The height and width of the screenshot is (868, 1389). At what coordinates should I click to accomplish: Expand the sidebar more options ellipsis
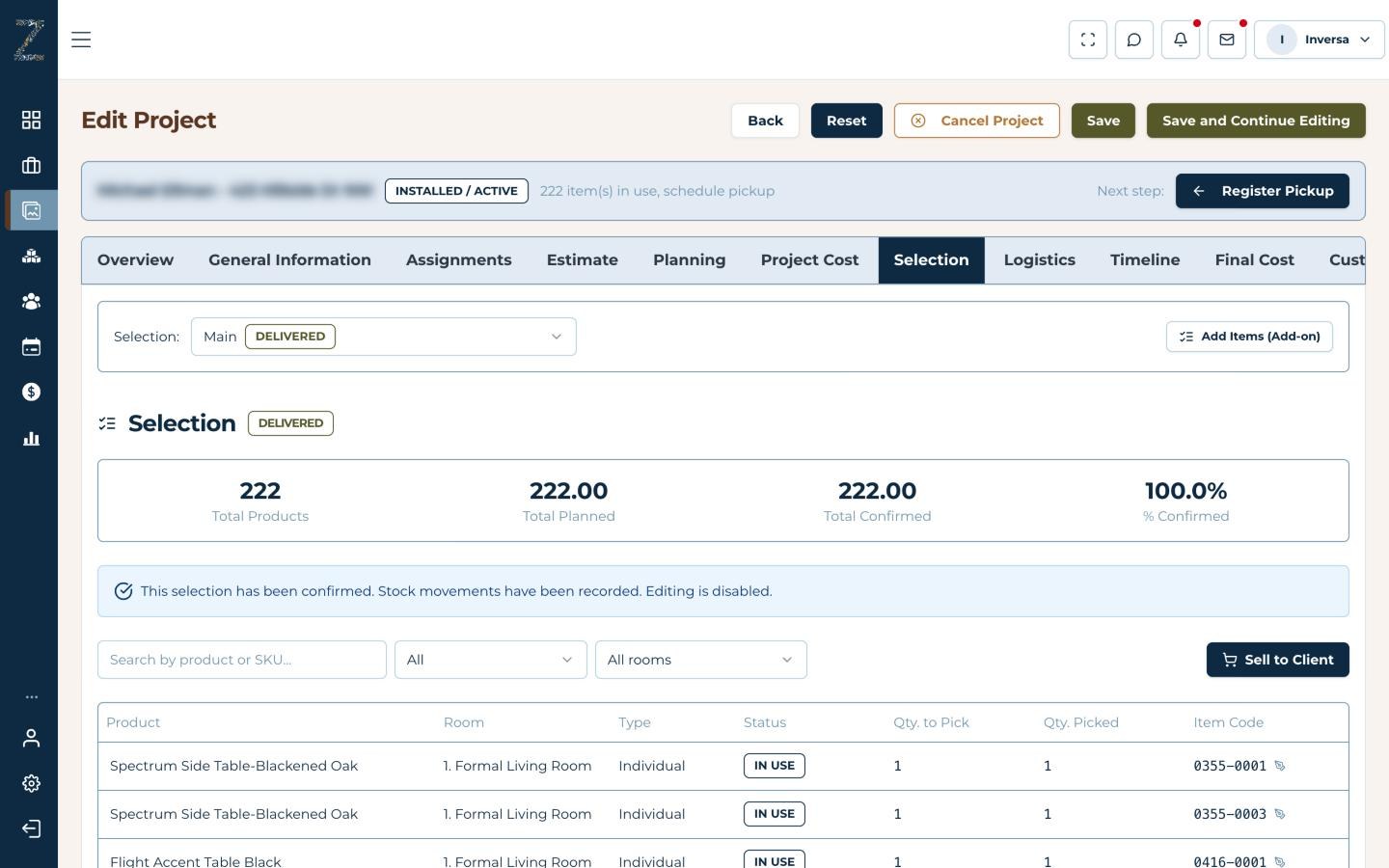tap(31, 696)
